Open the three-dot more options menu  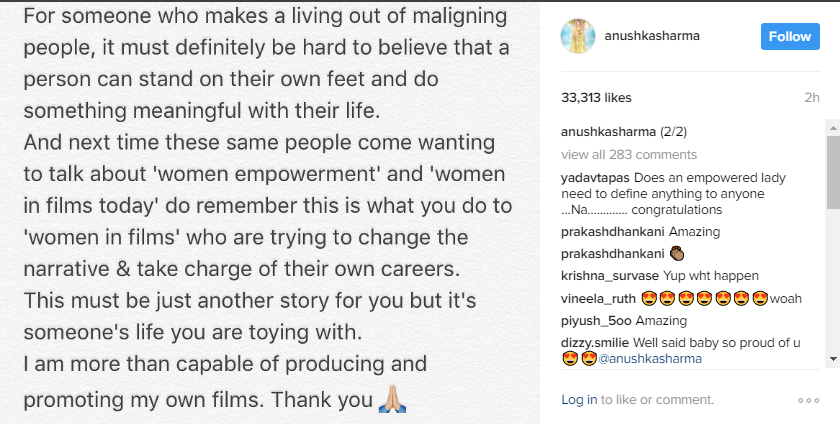(x=809, y=400)
